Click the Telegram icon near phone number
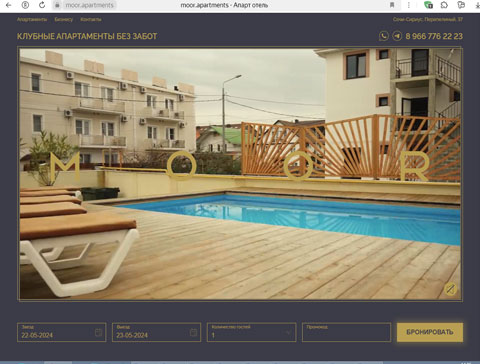The image size is (480, 364). coord(397,36)
